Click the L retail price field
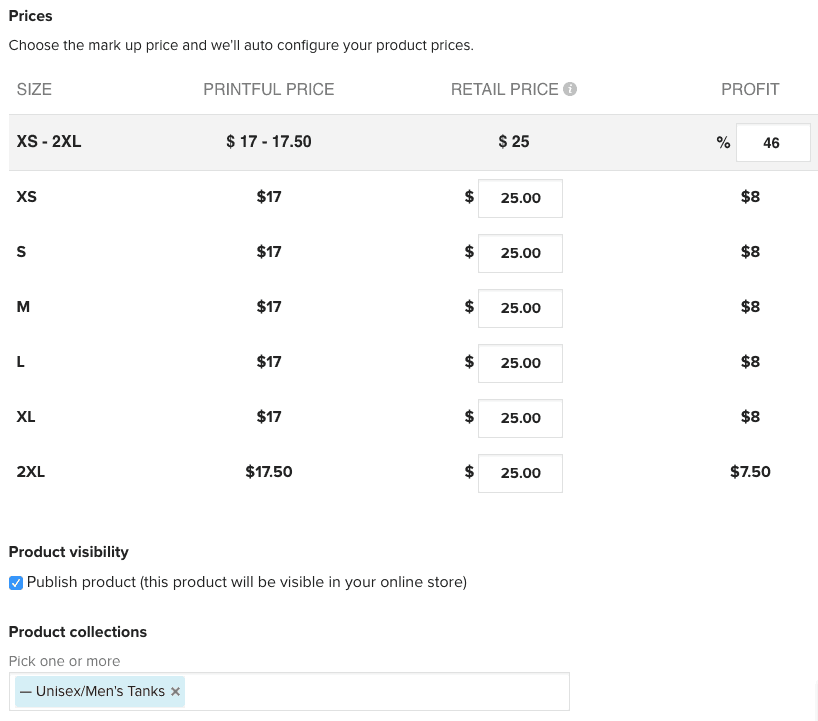The image size is (818, 721). (520, 363)
